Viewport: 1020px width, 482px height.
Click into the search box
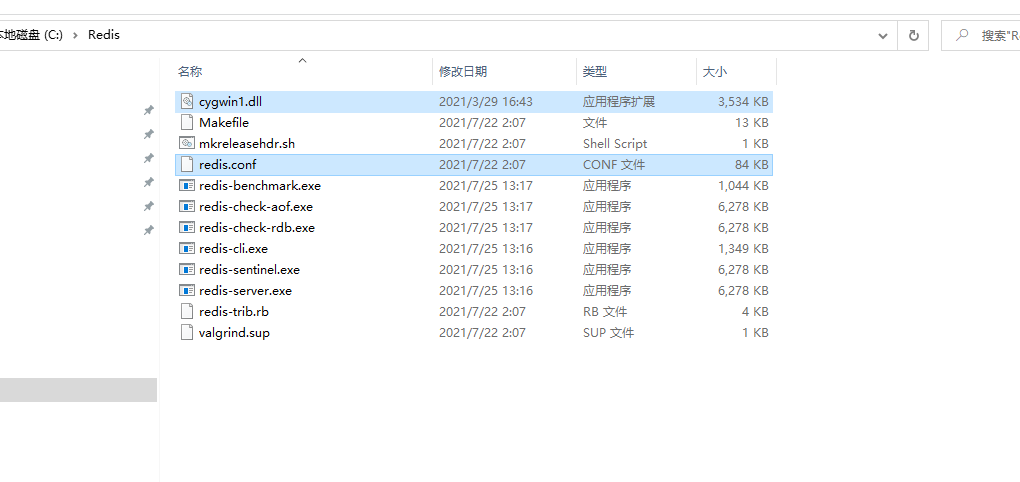[x=982, y=35]
